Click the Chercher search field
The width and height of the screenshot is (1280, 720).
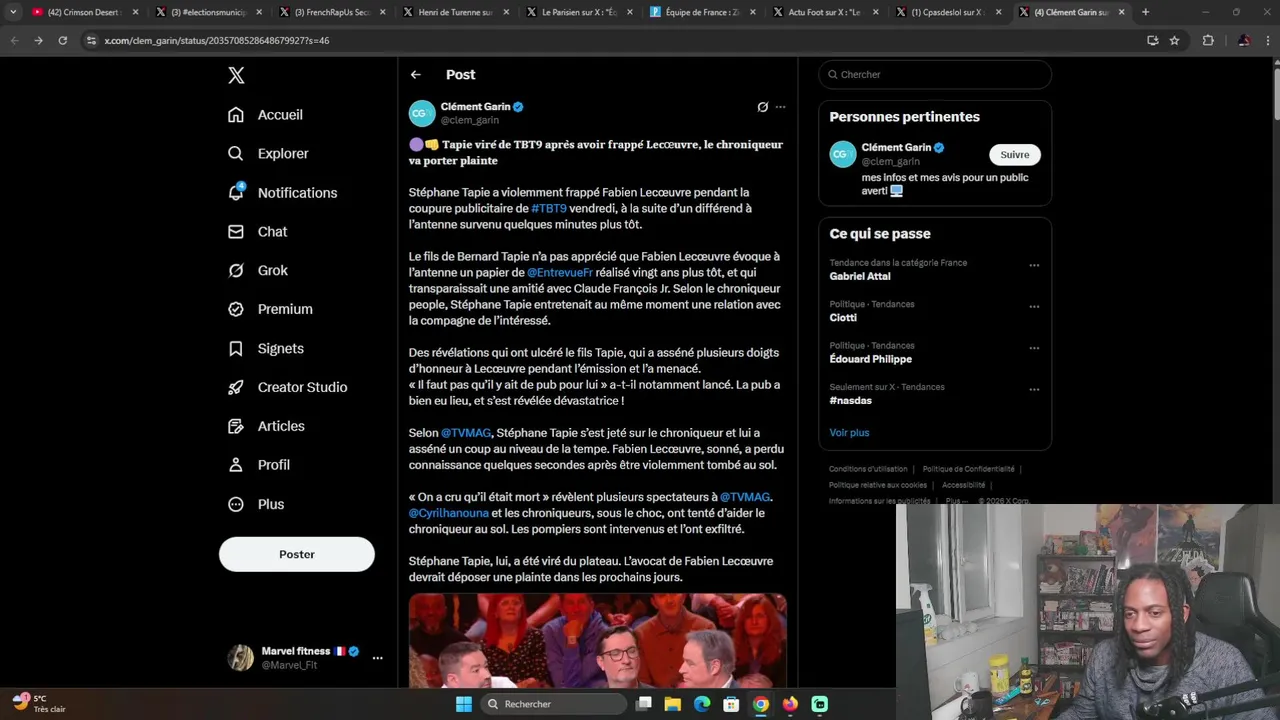(x=935, y=75)
